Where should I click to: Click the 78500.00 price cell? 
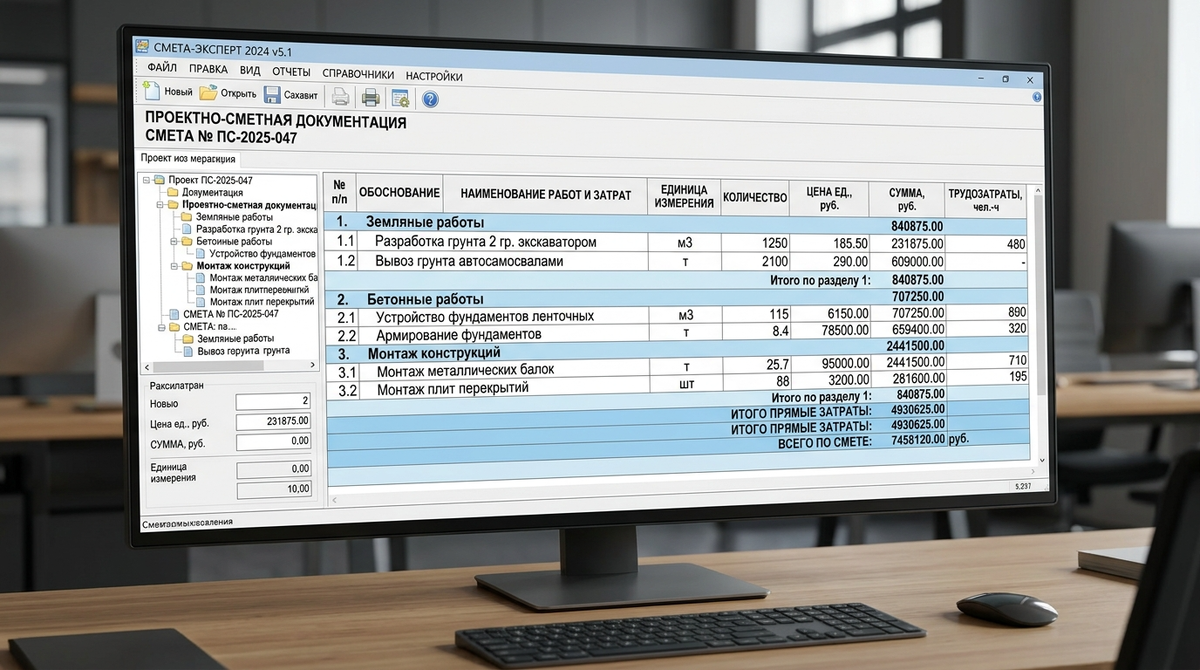(830, 331)
